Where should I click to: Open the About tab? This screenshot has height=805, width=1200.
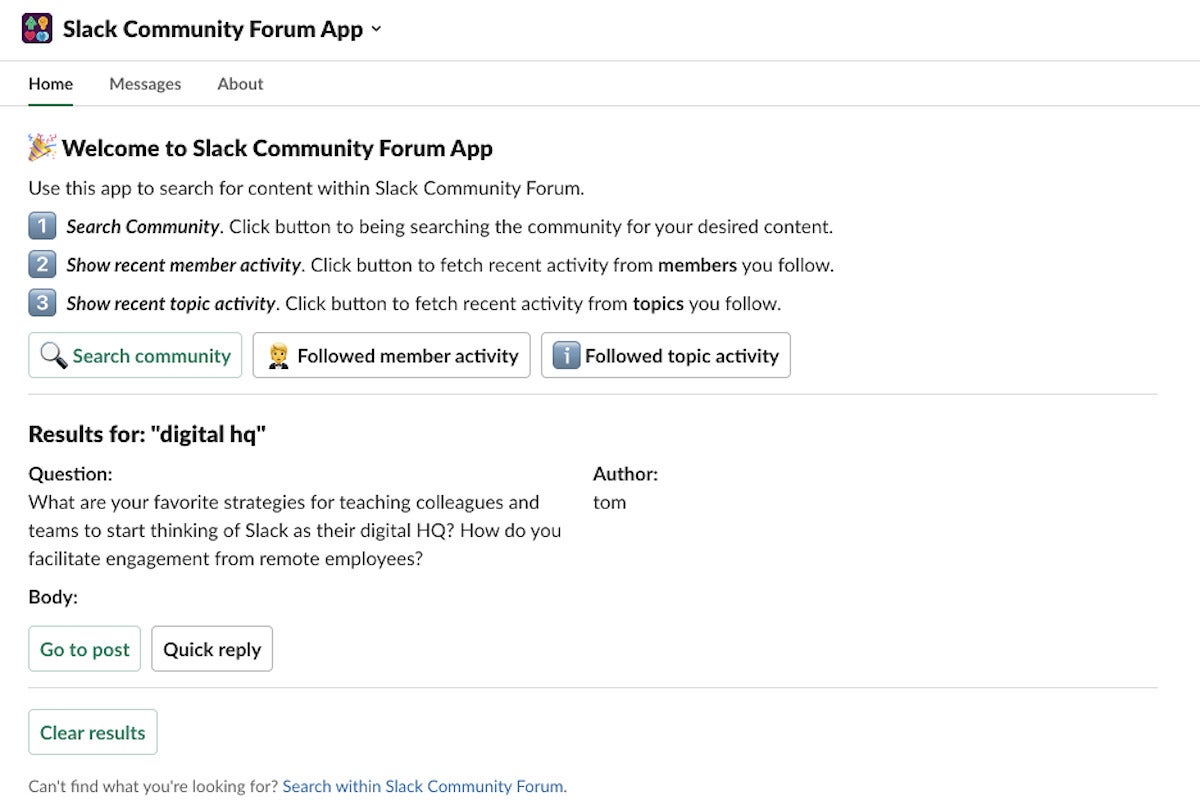240,84
